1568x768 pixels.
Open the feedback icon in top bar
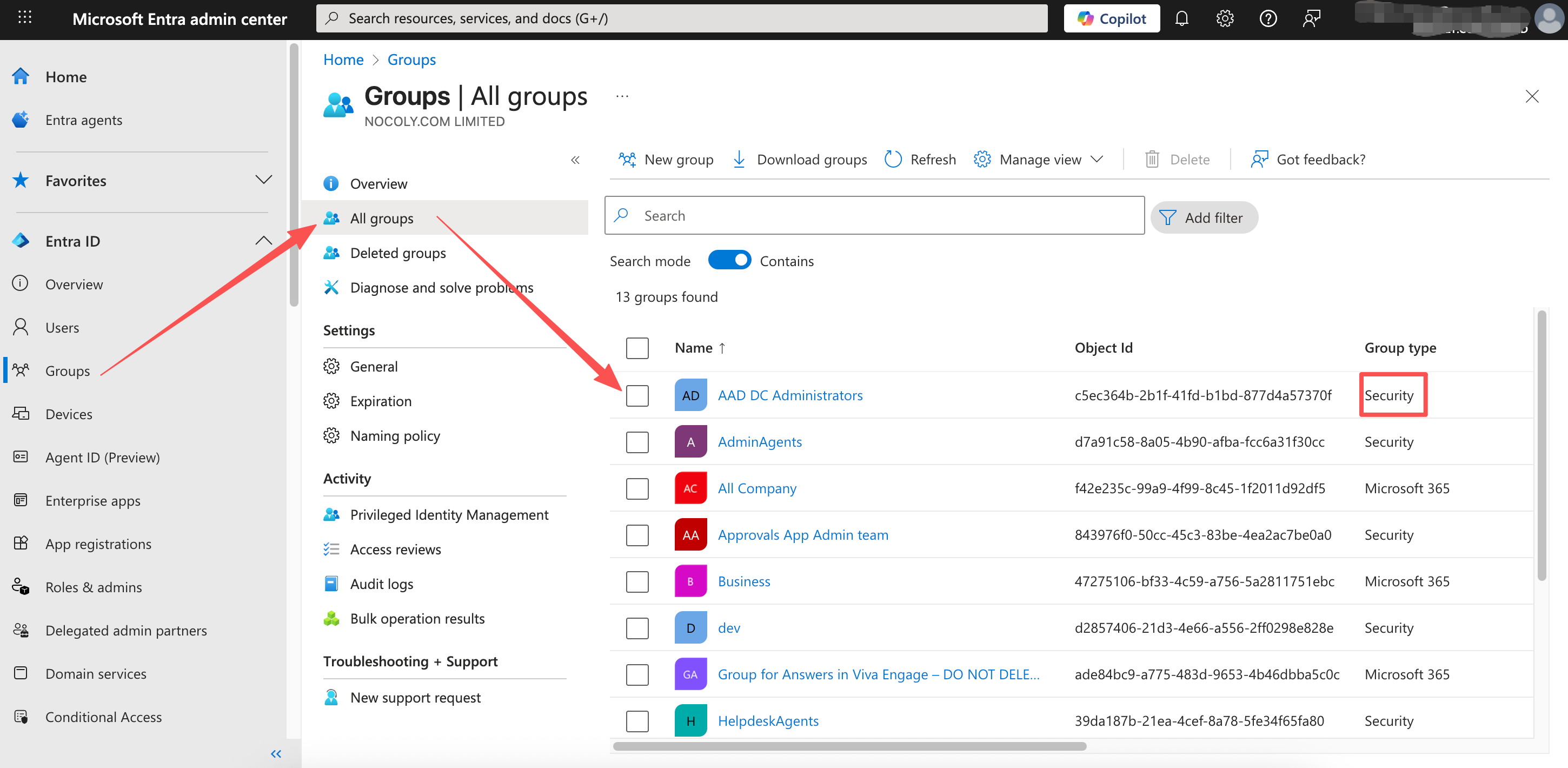[x=1311, y=19]
